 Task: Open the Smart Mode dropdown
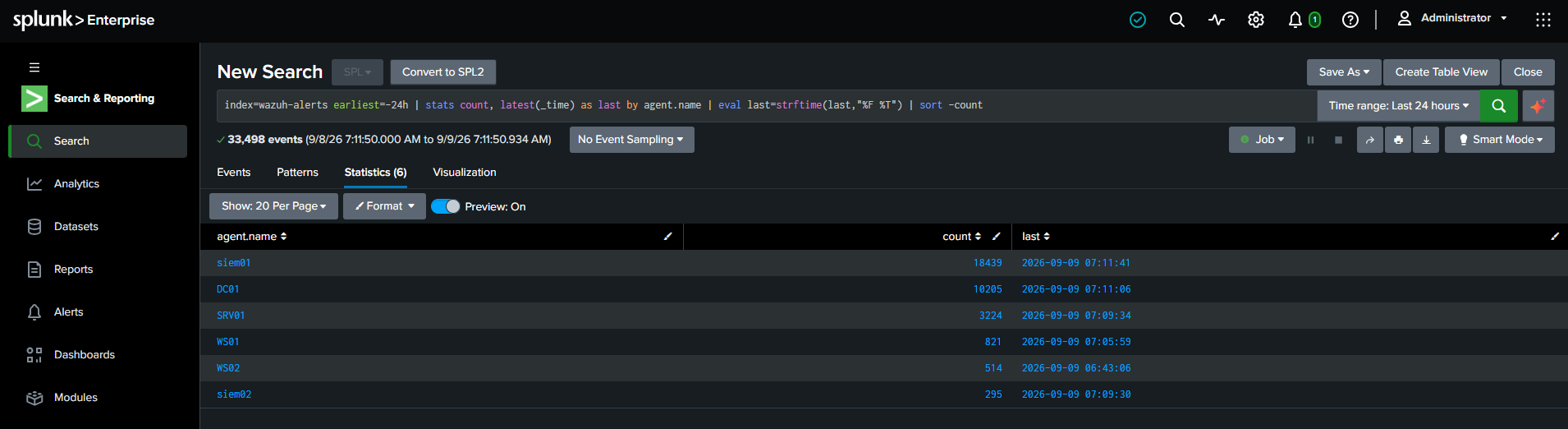pos(1500,140)
